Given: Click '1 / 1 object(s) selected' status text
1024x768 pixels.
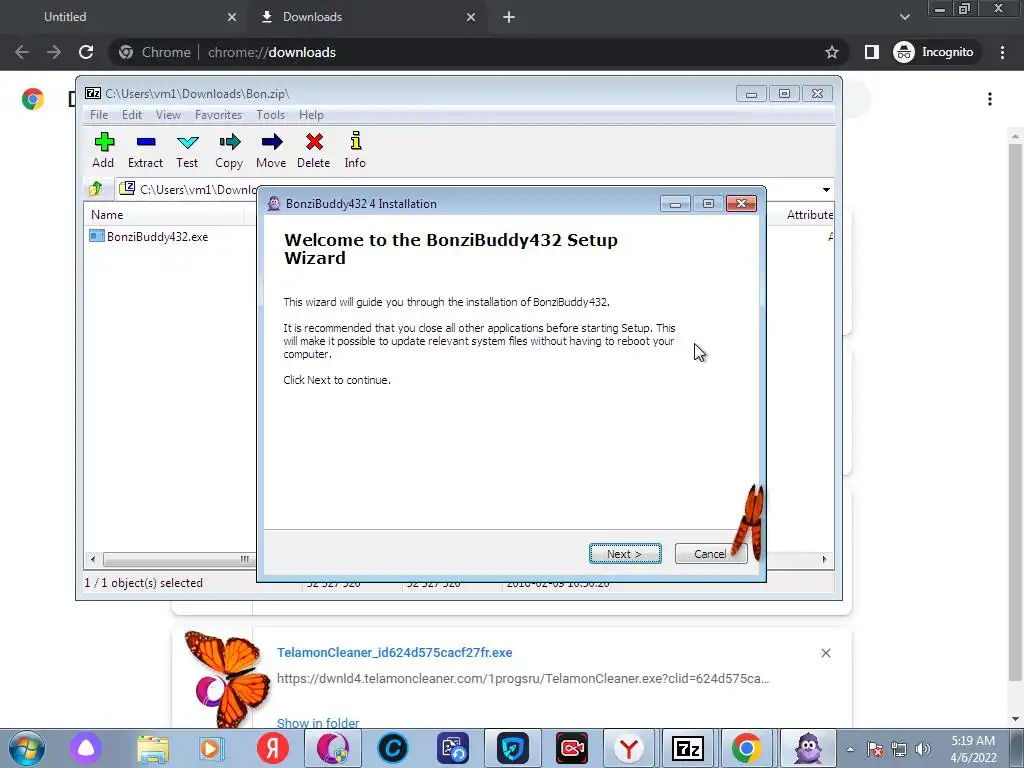Looking at the screenshot, I should pyautogui.click(x=144, y=583).
